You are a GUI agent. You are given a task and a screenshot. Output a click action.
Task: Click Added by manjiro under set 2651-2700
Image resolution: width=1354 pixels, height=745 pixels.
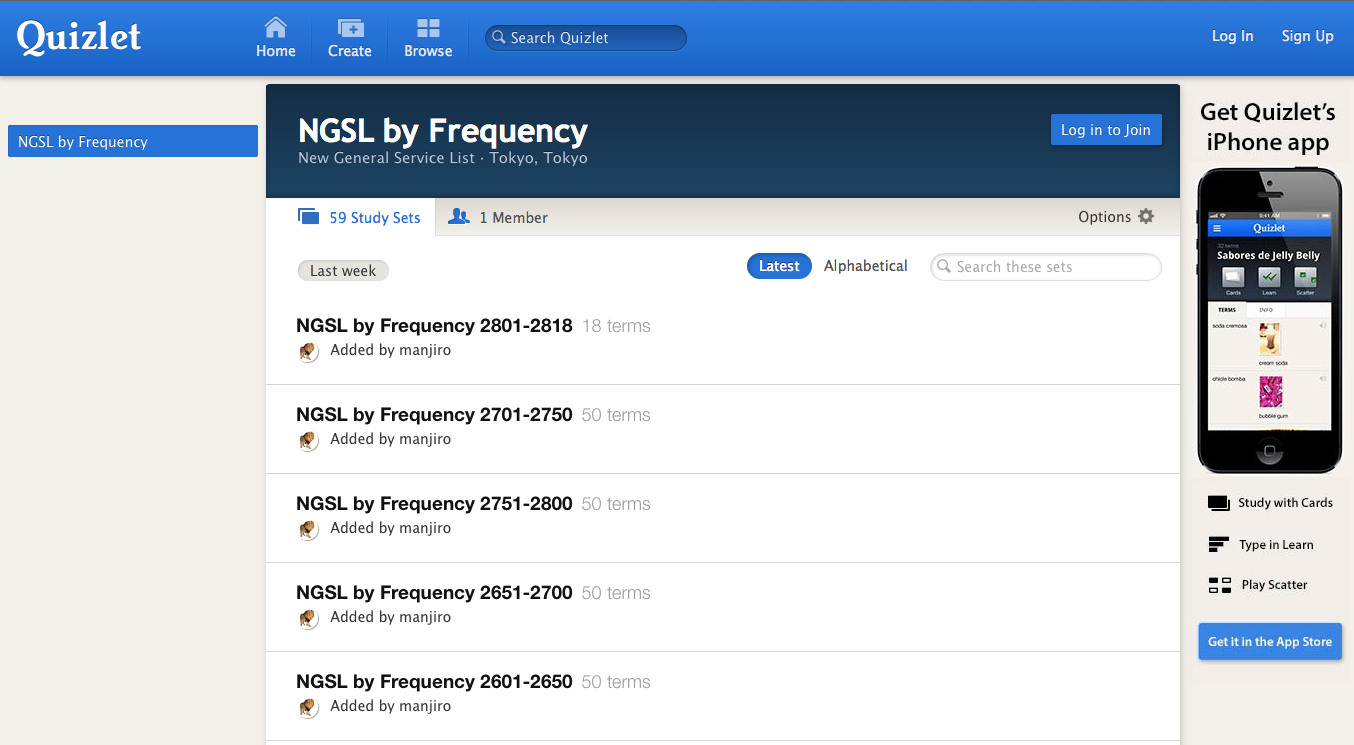pos(391,617)
